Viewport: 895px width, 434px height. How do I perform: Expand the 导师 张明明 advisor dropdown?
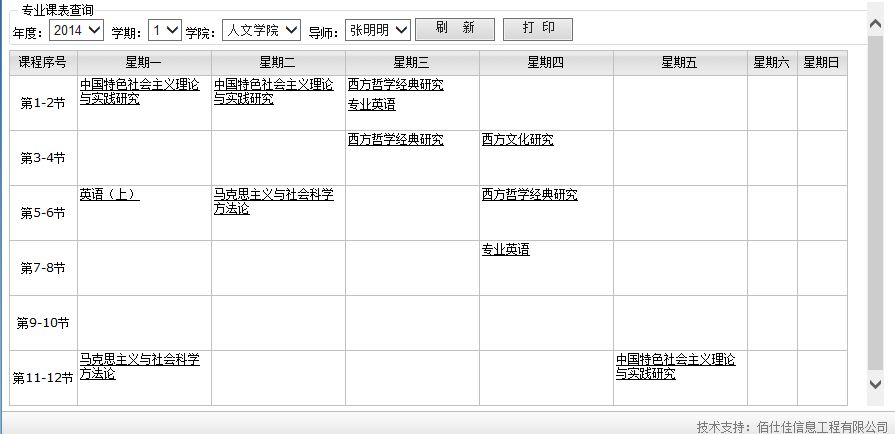coord(378,30)
